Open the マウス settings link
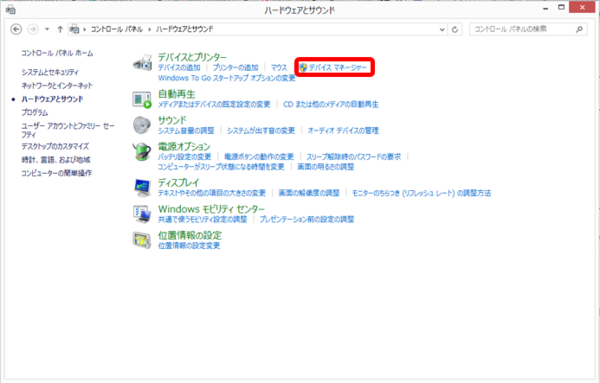 pyautogui.click(x=279, y=68)
